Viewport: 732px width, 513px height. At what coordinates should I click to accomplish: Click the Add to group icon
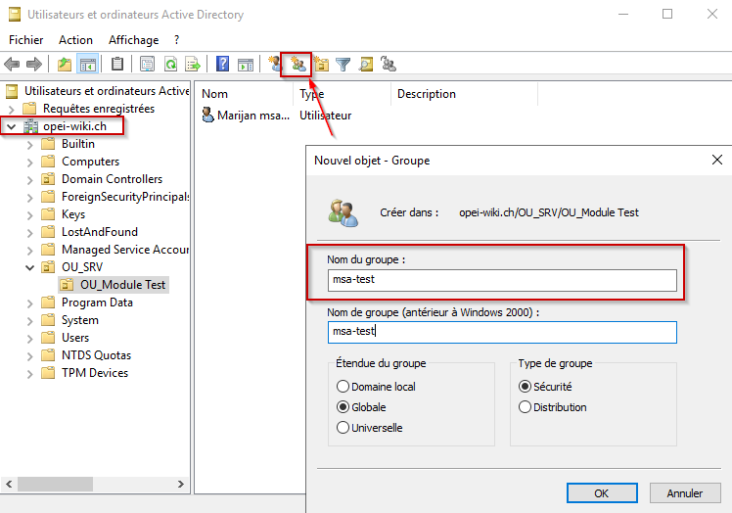pos(388,64)
